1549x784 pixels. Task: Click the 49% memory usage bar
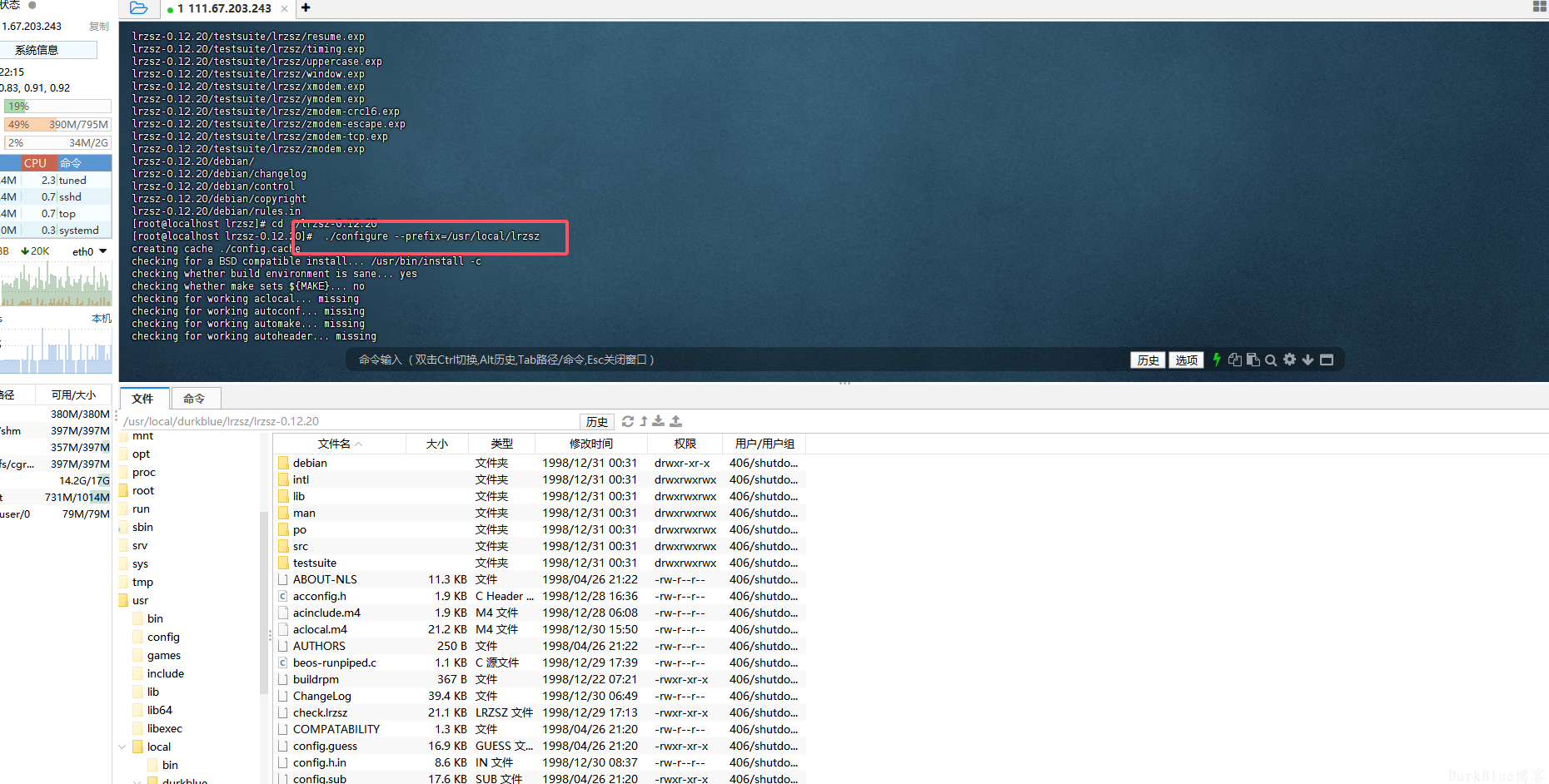coord(57,125)
